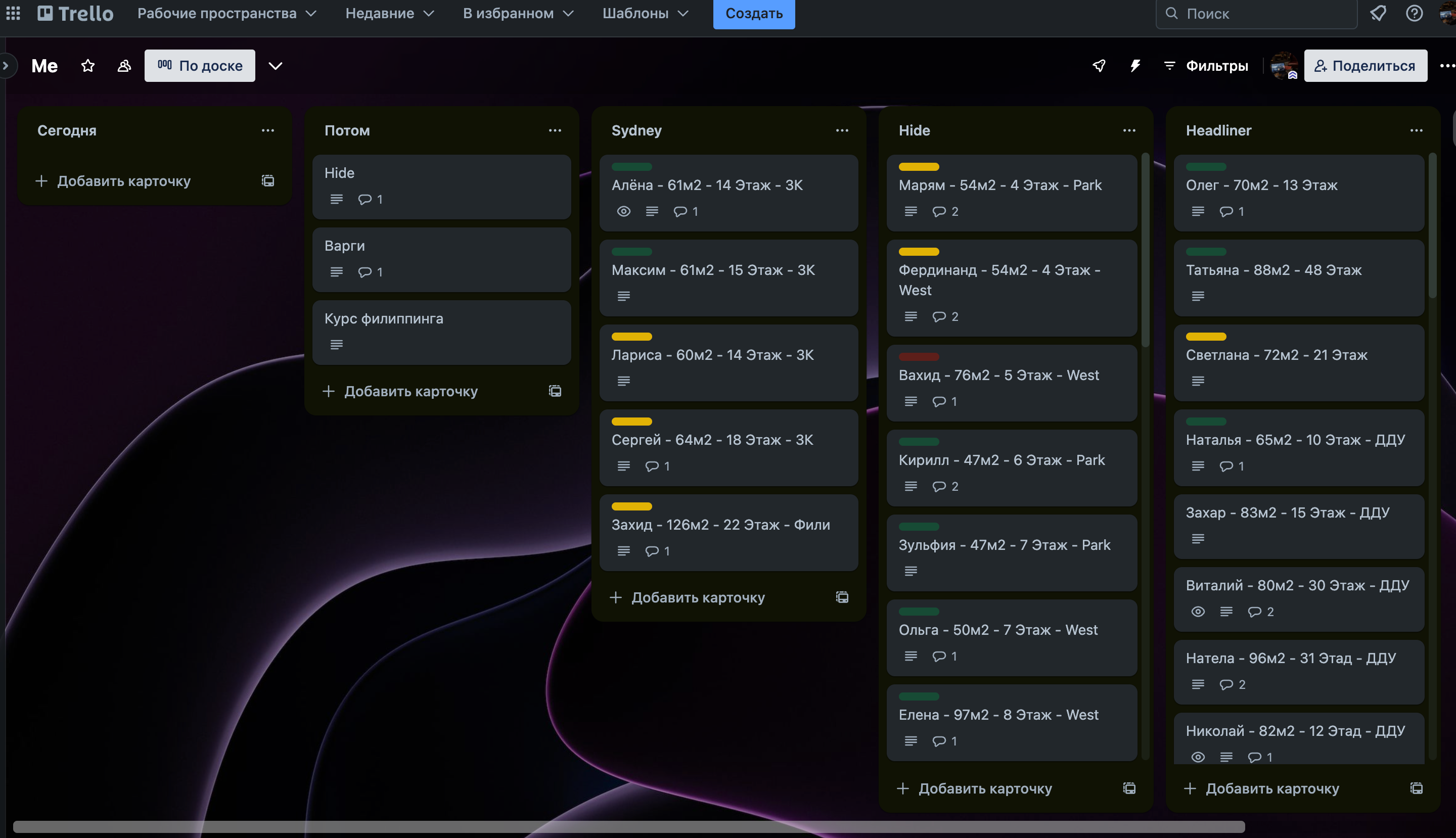Open Hide list actions menu
Screen dimensions: 1456x838
[x=1129, y=130]
